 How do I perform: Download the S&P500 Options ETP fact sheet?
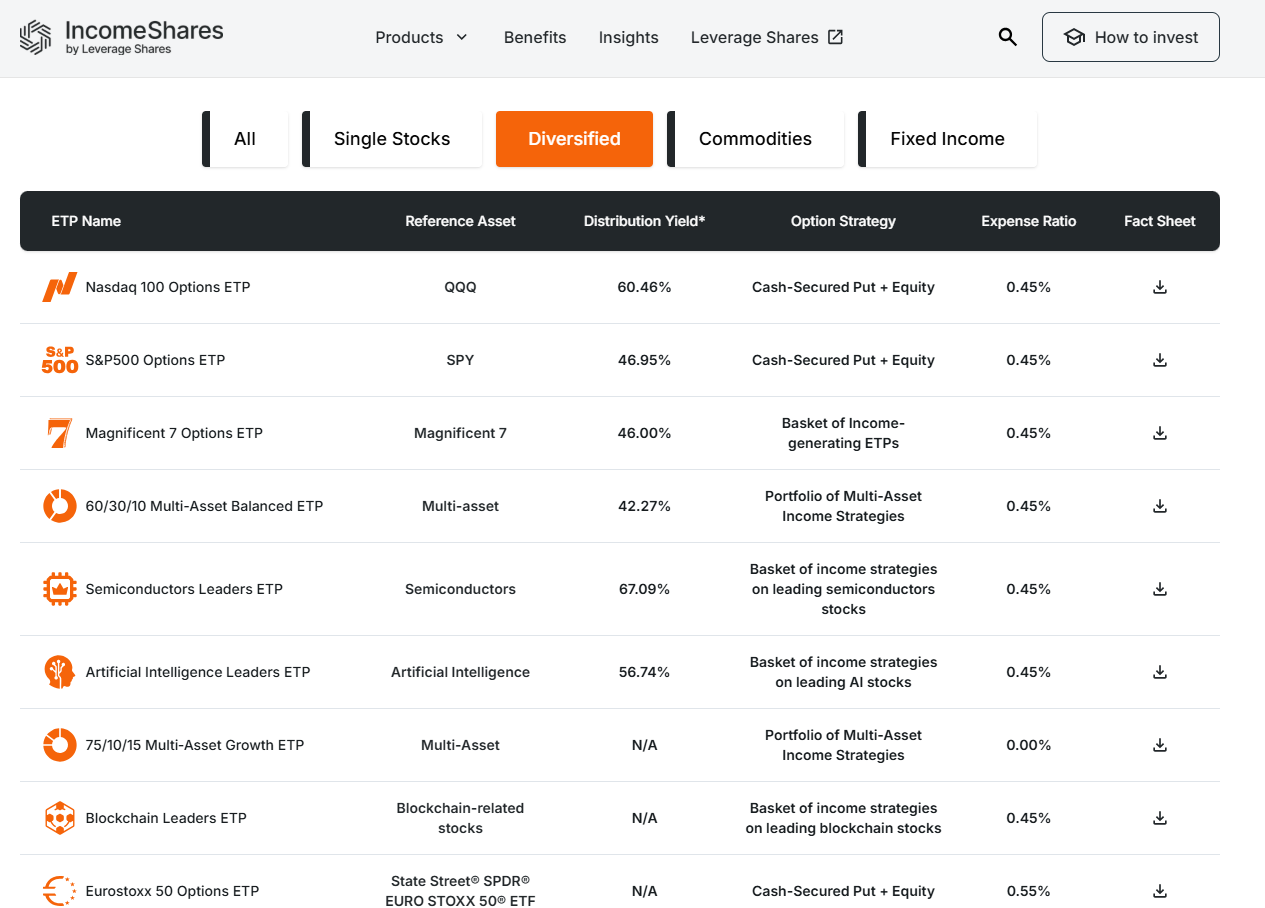click(x=1160, y=360)
